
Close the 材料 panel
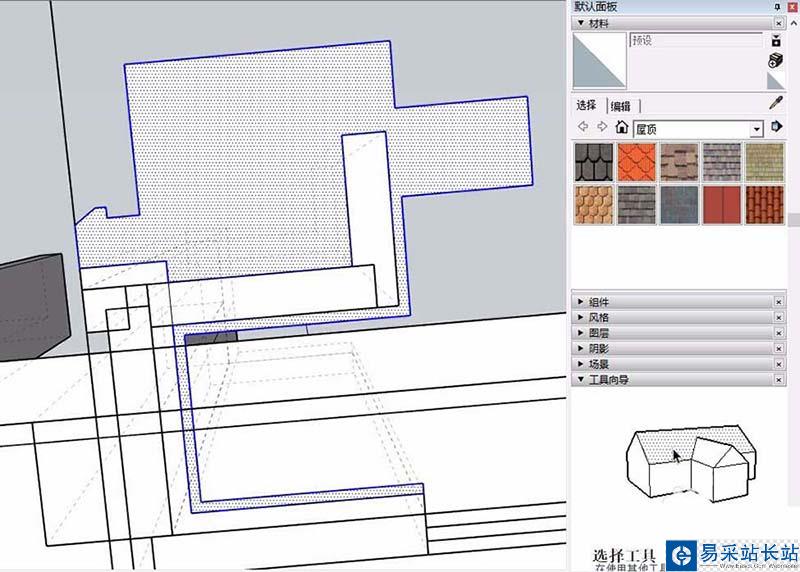point(779,23)
